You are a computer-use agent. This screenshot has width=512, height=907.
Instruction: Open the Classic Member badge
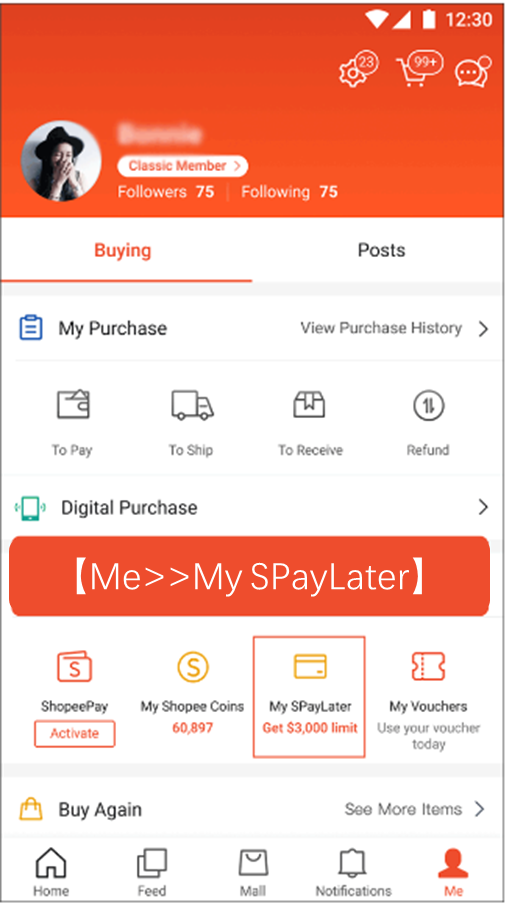click(x=183, y=166)
